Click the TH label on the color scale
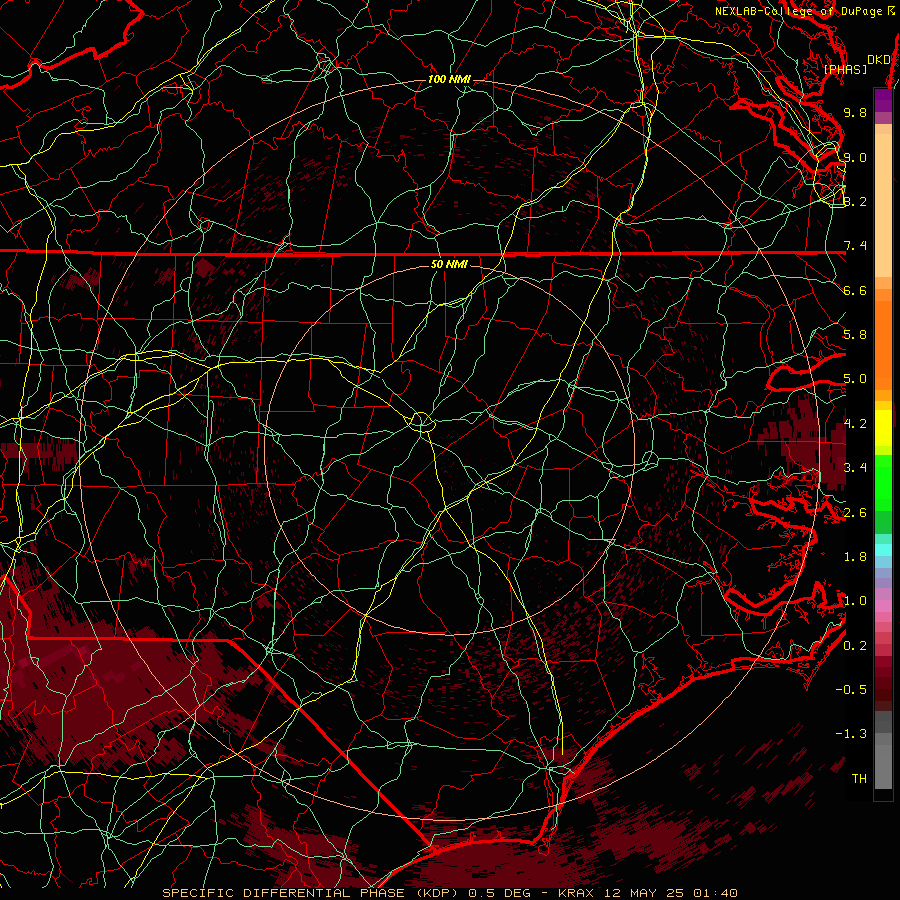 (859, 779)
